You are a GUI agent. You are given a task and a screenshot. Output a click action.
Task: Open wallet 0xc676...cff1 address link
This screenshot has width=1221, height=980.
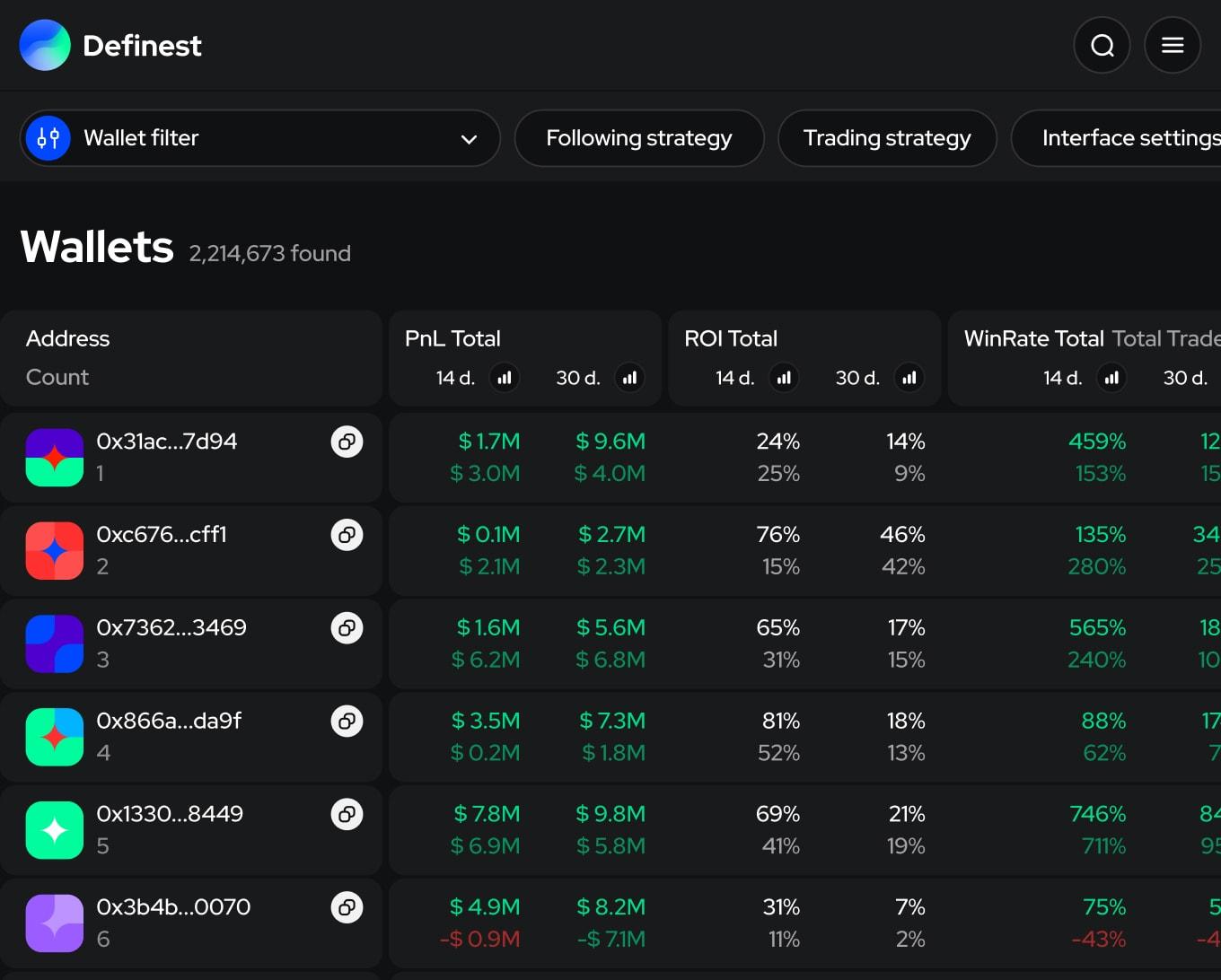[x=162, y=535]
